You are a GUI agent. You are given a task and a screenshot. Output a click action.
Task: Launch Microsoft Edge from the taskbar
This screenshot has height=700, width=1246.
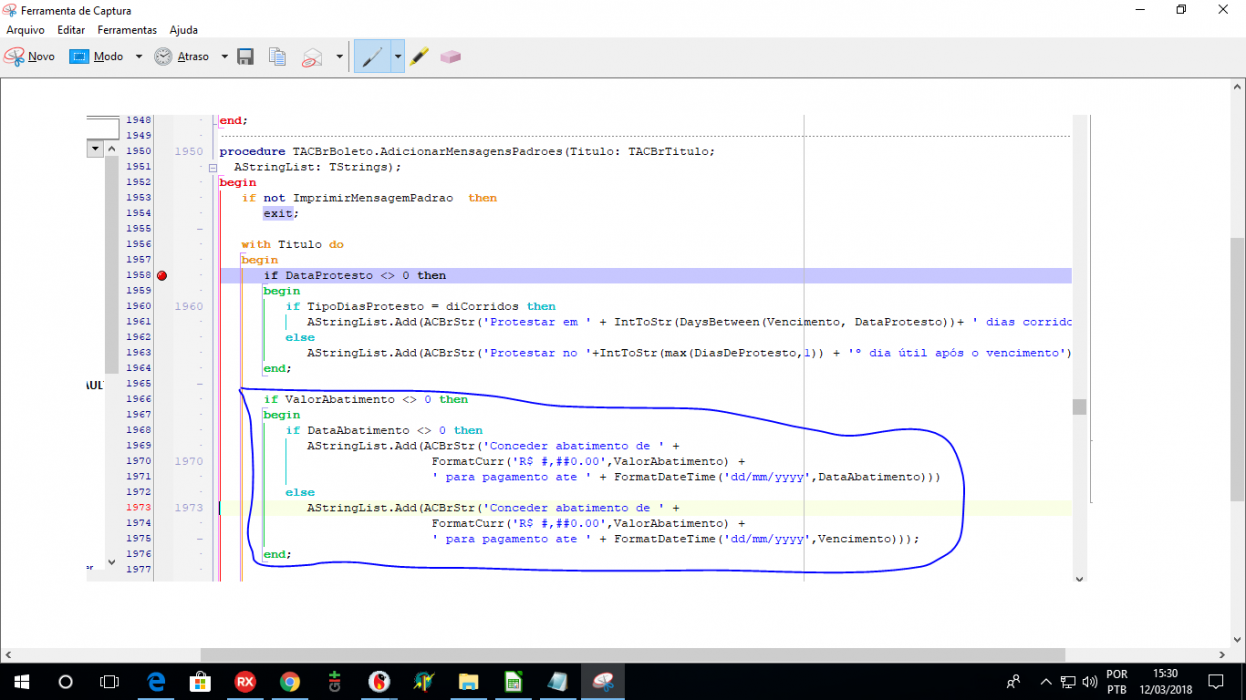coord(156,682)
